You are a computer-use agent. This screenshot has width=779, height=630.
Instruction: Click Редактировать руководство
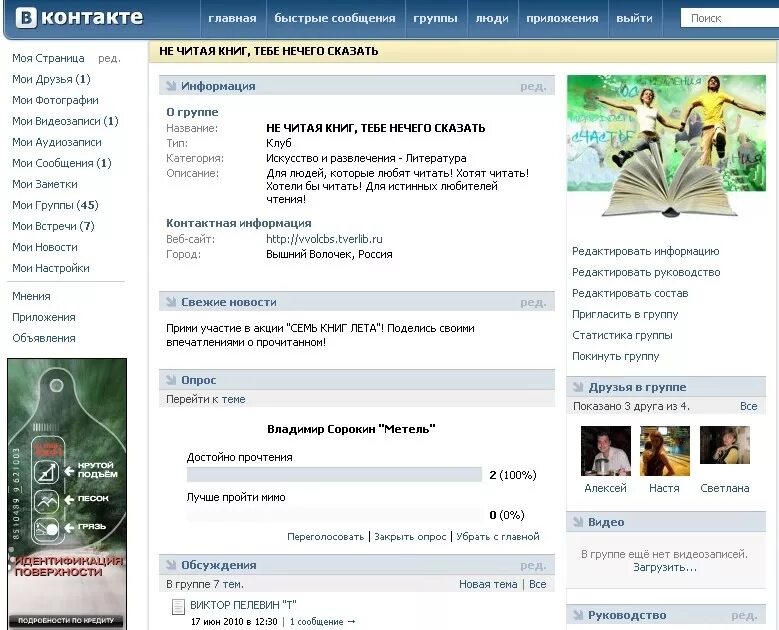[x=646, y=272]
